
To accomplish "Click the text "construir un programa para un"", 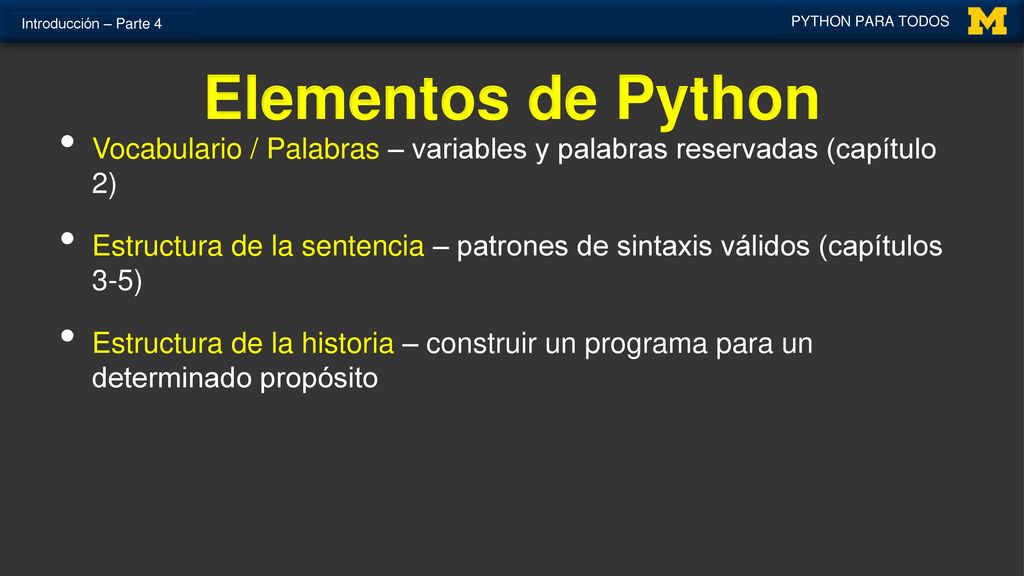I will tap(619, 344).
